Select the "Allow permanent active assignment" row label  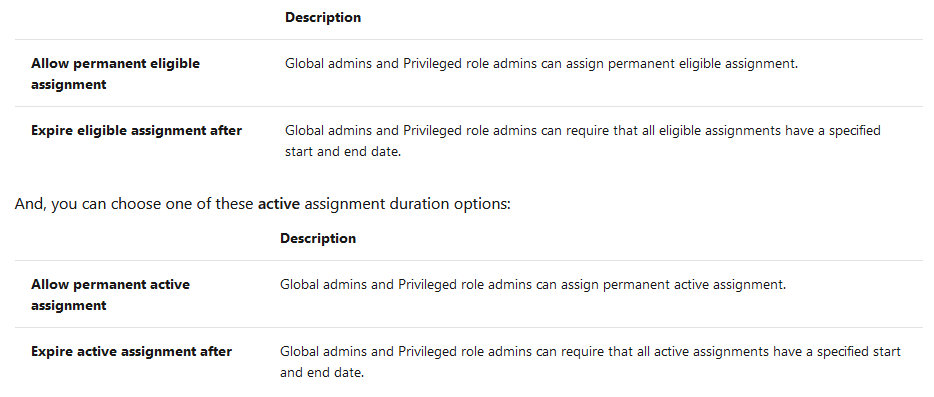[x=110, y=294]
